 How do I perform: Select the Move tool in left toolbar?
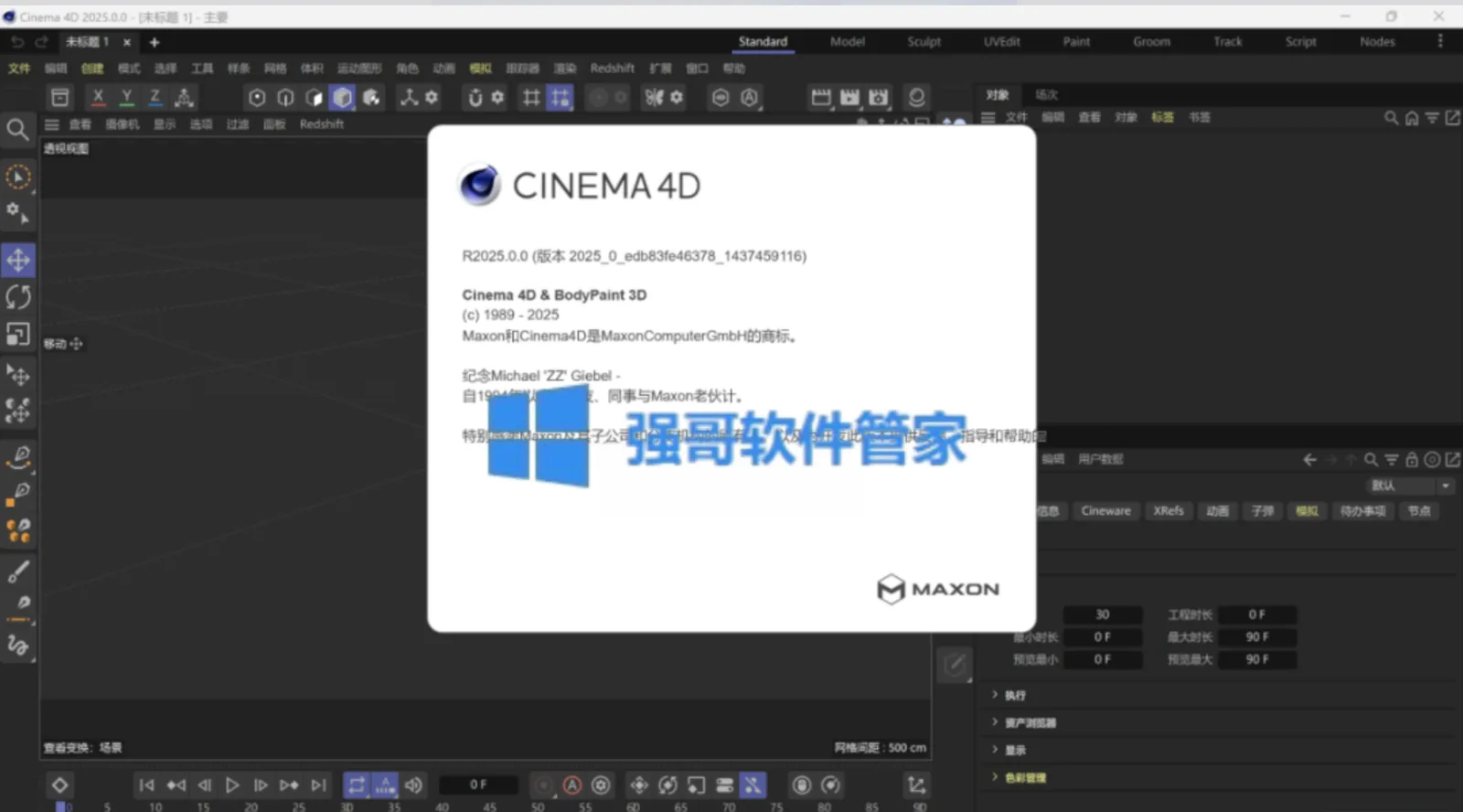click(18, 261)
